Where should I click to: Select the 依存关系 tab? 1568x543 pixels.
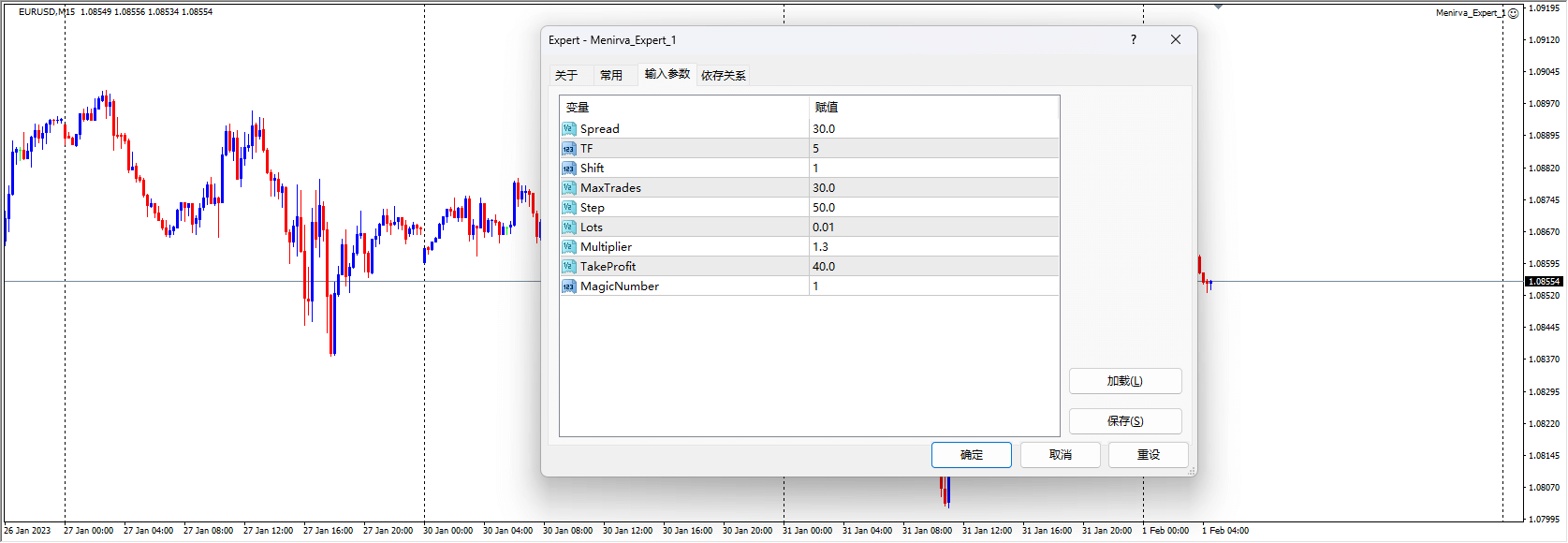click(724, 76)
